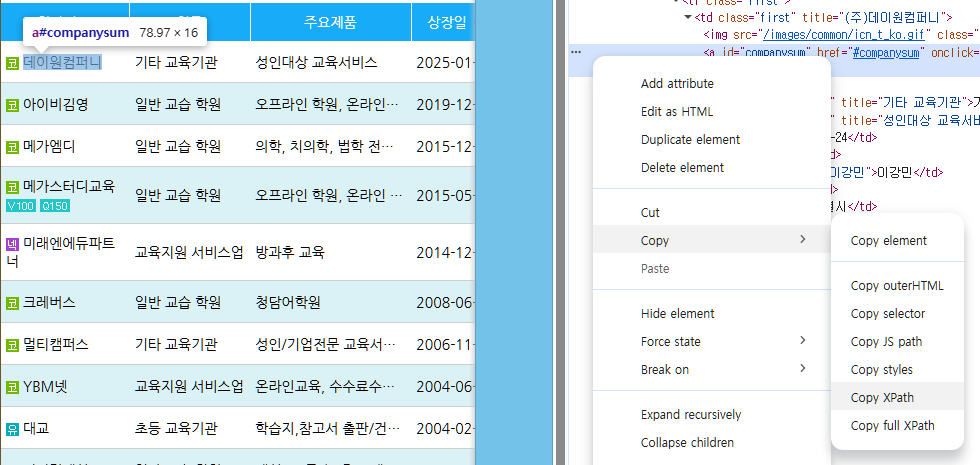980x465 pixels.
Task: Click the V100 badge under 메가스터디교육
Action: pyautogui.click(x=21, y=206)
